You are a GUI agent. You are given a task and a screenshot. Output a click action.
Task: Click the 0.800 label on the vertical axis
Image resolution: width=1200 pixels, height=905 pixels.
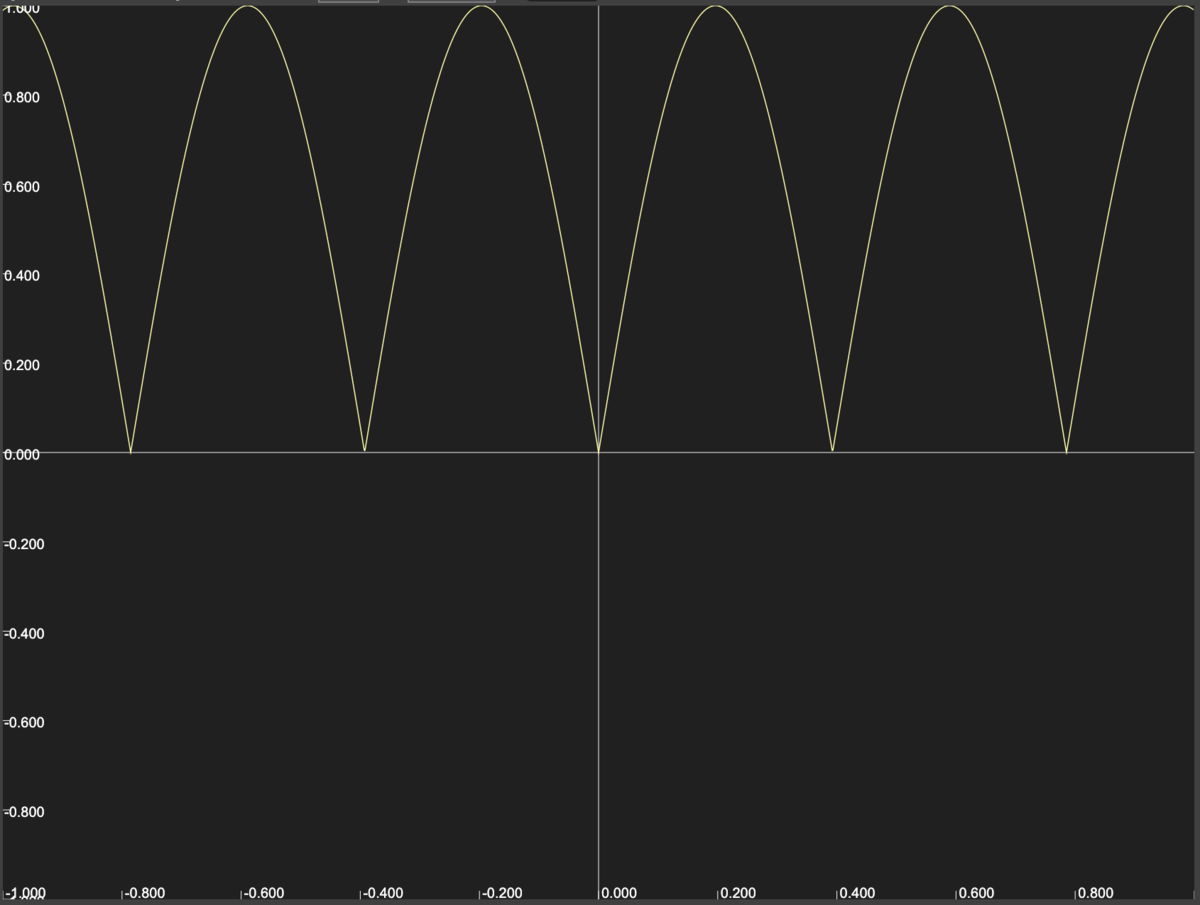pos(24,98)
